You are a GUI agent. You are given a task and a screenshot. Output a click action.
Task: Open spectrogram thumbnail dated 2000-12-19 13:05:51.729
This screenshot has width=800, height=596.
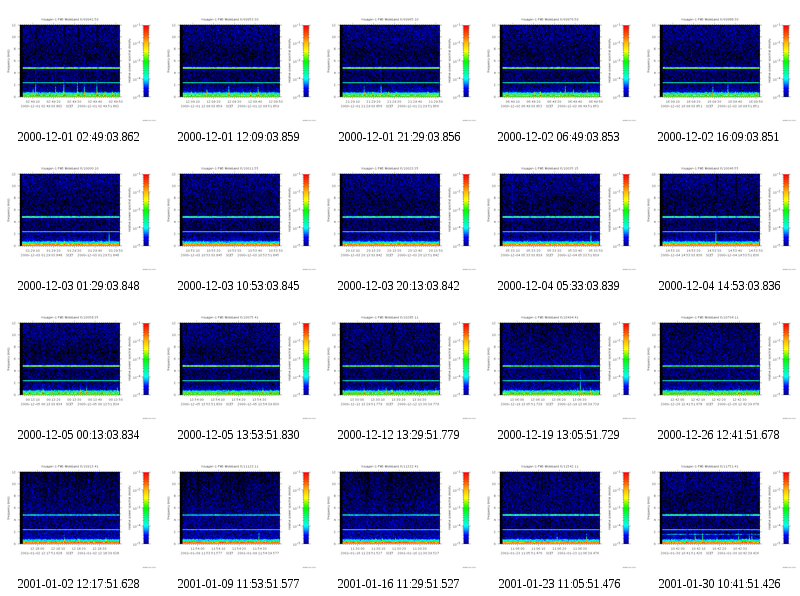point(561,366)
